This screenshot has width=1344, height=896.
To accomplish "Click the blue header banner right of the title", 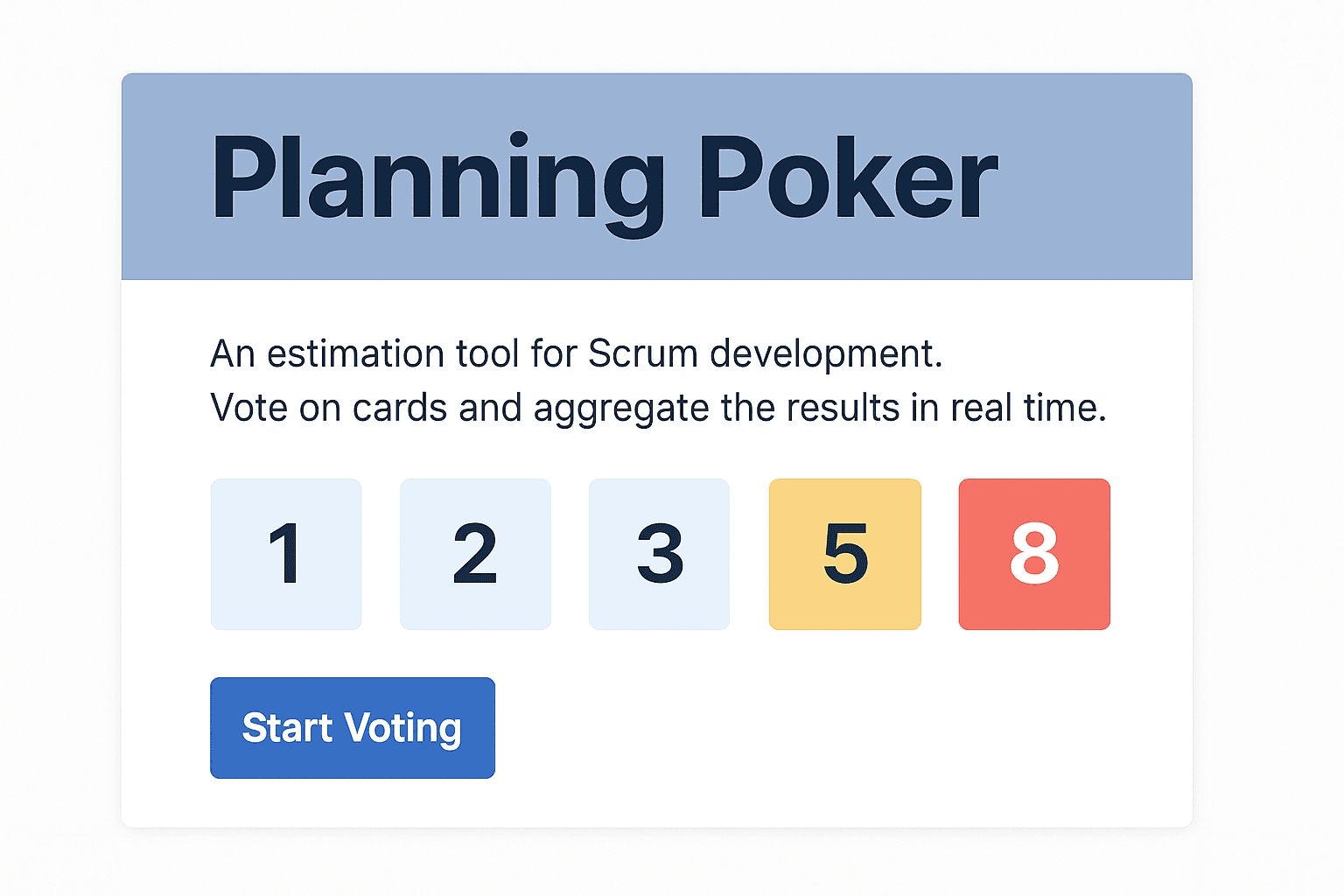I will (x=1094, y=177).
